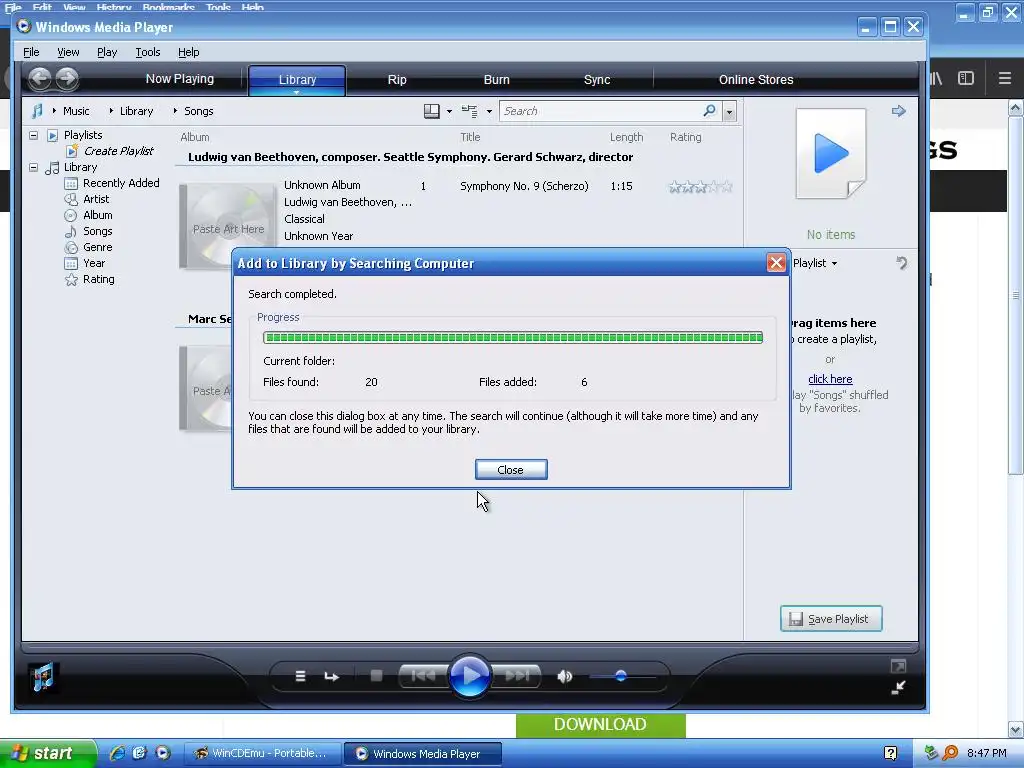The height and width of the screenshot is (768, 1024).
Task: Toggle shuffle mode in player controls
Action: pos(300,676)
